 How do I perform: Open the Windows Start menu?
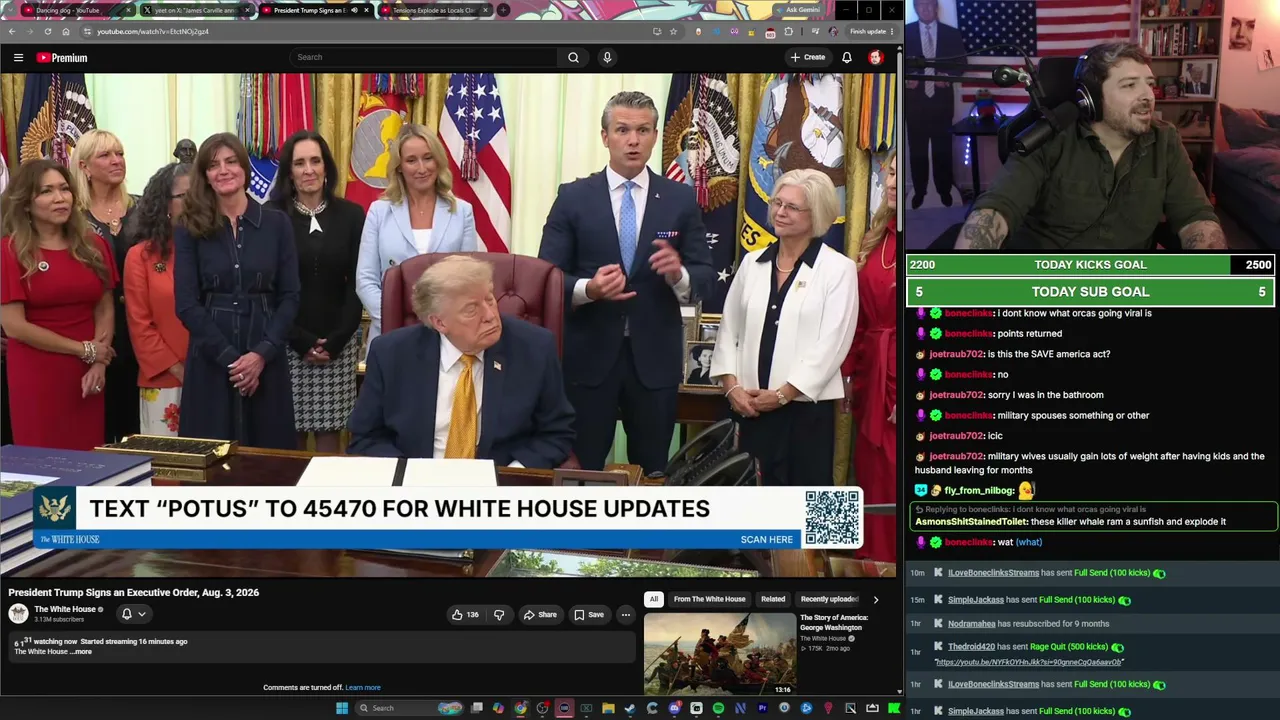tap(342, 708)
